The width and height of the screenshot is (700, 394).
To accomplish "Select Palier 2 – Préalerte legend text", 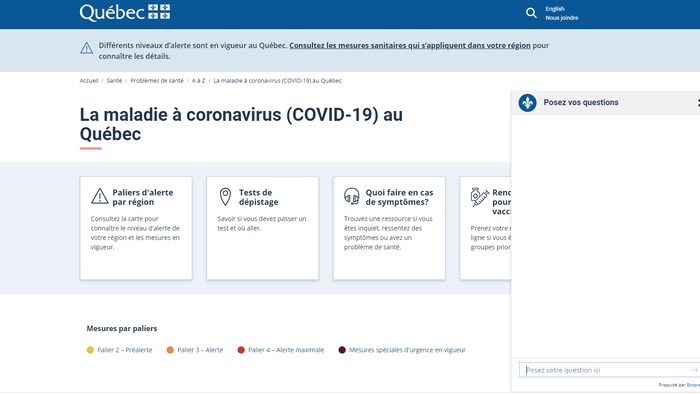I will coord(125,350).
